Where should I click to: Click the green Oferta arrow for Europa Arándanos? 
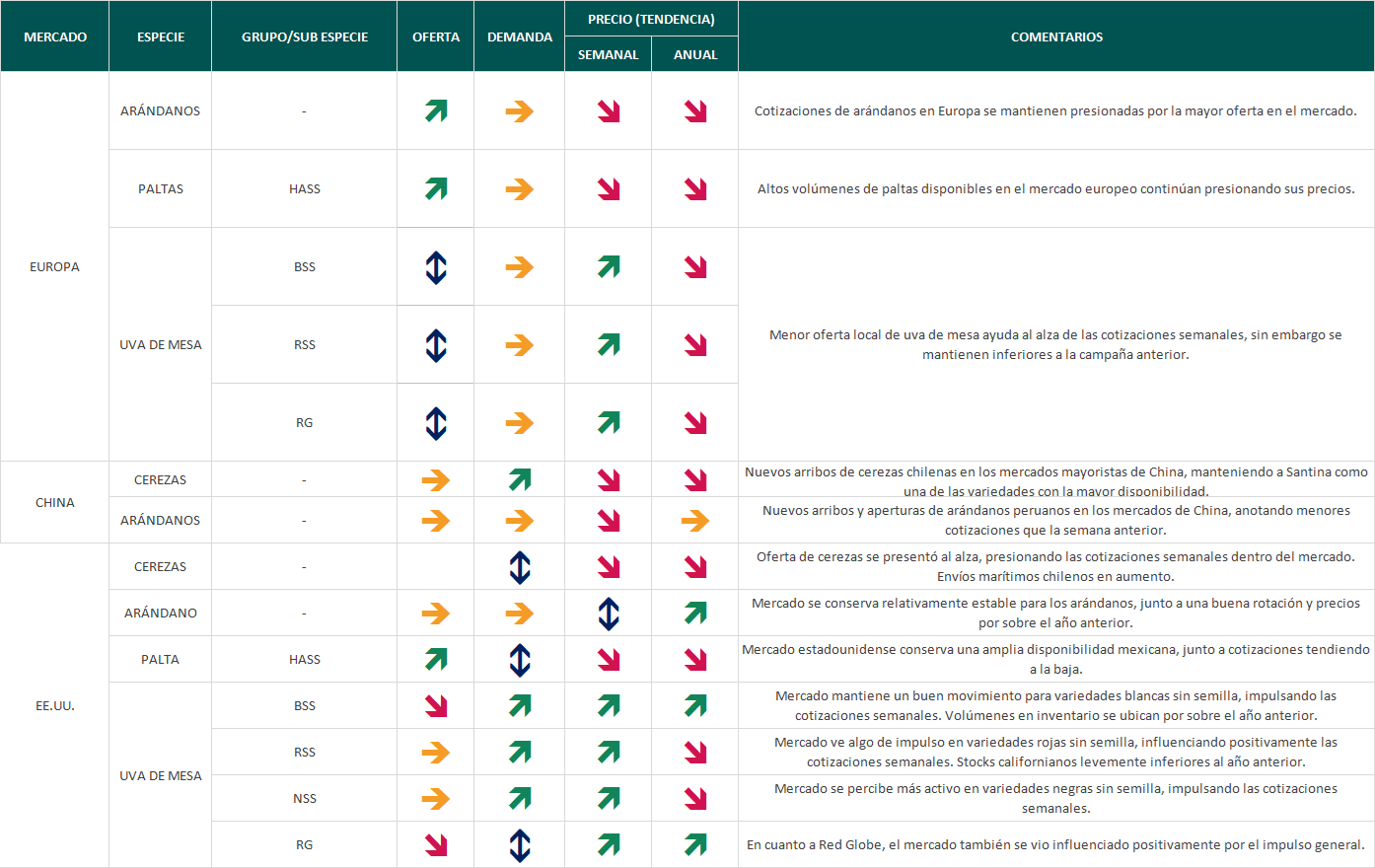click(436, 111)
